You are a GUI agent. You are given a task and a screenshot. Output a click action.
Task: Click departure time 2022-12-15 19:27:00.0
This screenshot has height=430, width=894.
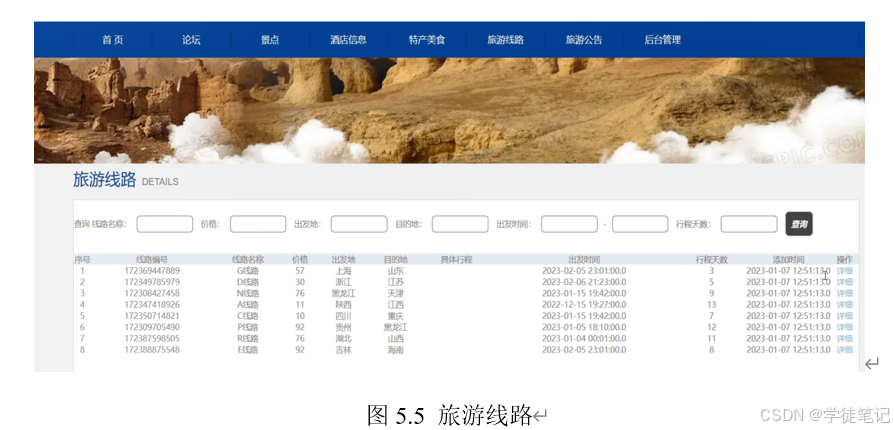pos(584,305)
